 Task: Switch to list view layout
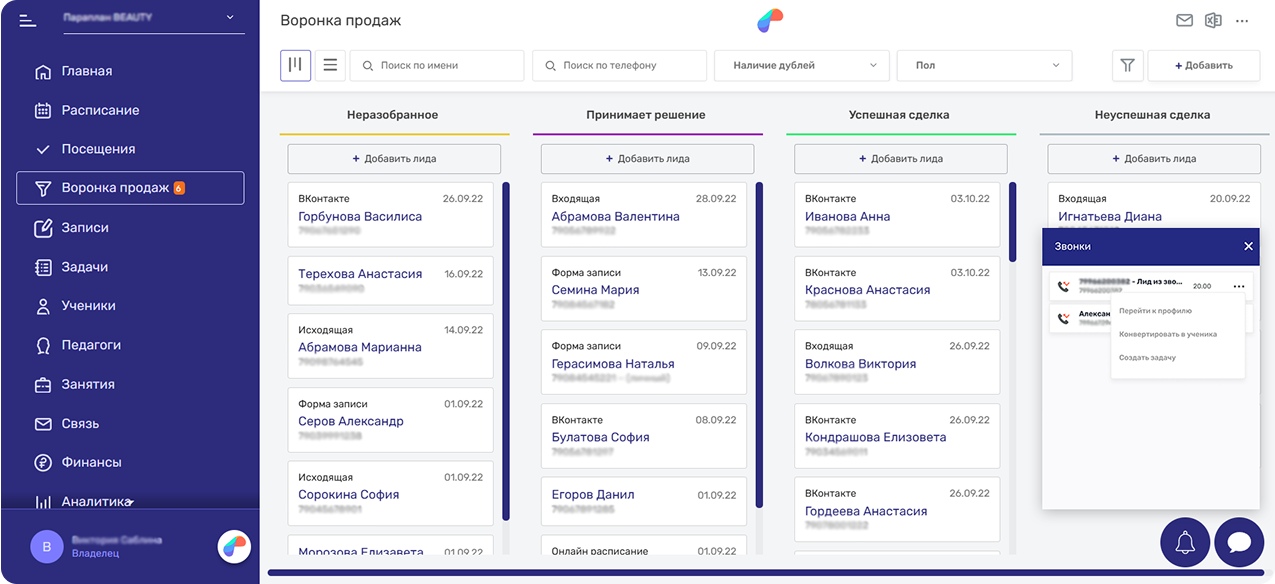click(x=330, y=65)
